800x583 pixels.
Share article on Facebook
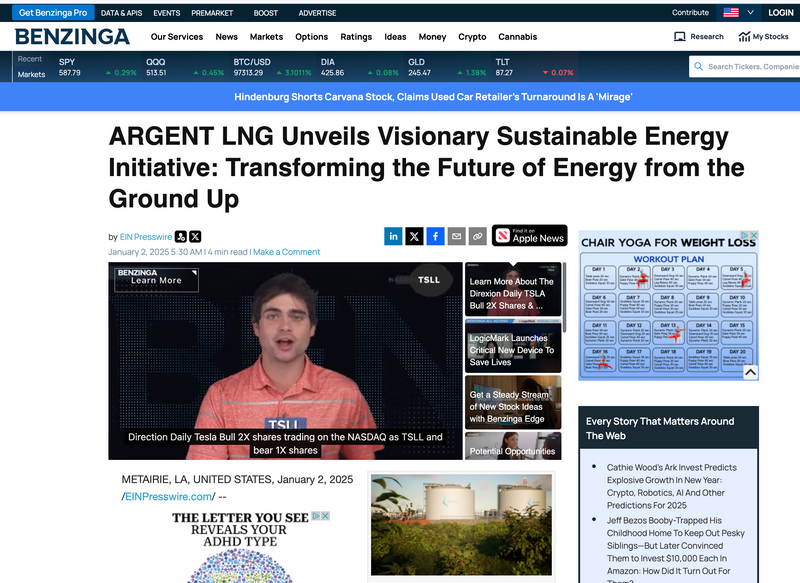(x=436, y=236)
